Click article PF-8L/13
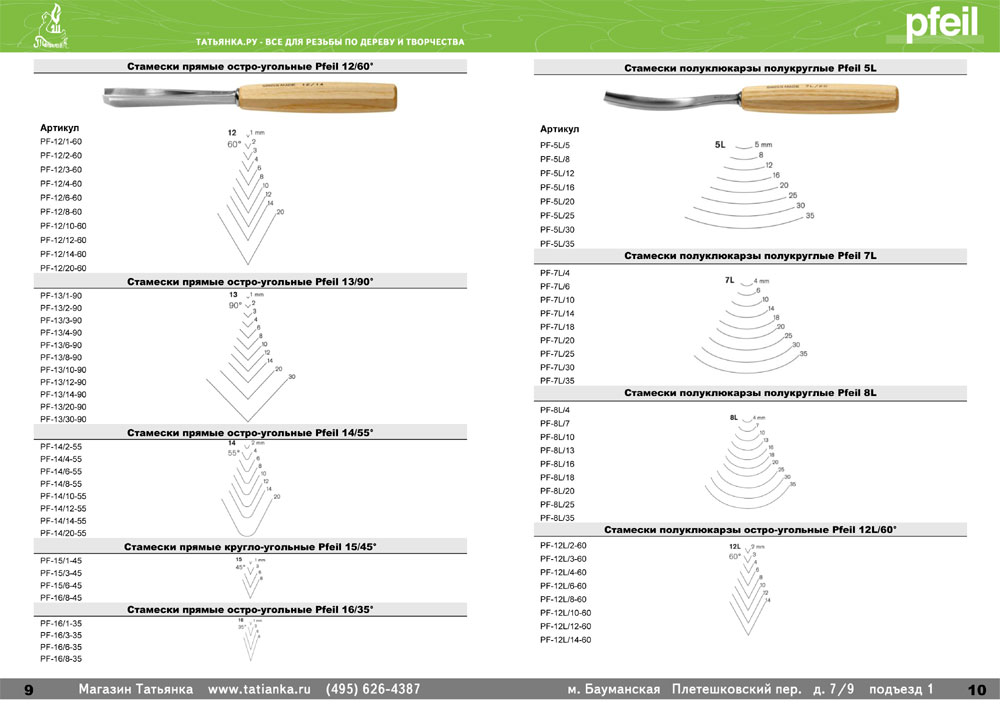 point(557,451)
